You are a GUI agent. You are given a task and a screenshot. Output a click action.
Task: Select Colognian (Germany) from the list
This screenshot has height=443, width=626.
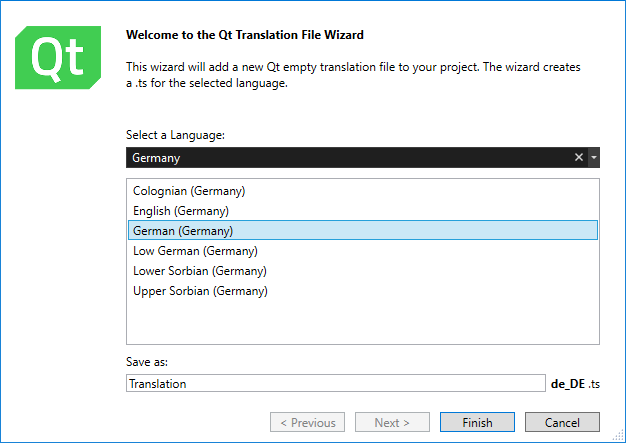click(189, 191)
